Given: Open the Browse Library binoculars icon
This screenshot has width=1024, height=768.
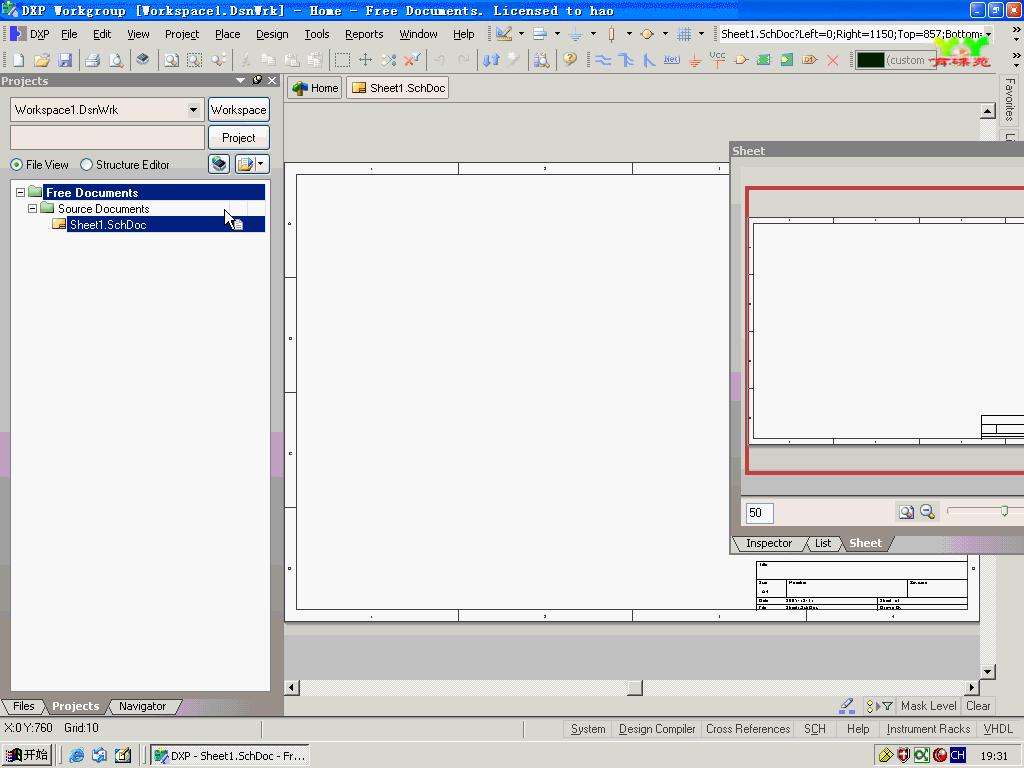Looking at the screenshot, I should point(541,60).
